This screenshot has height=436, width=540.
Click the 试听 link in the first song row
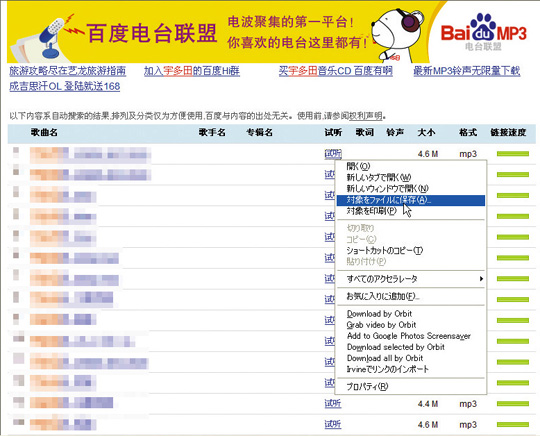(x=333, y=154)
